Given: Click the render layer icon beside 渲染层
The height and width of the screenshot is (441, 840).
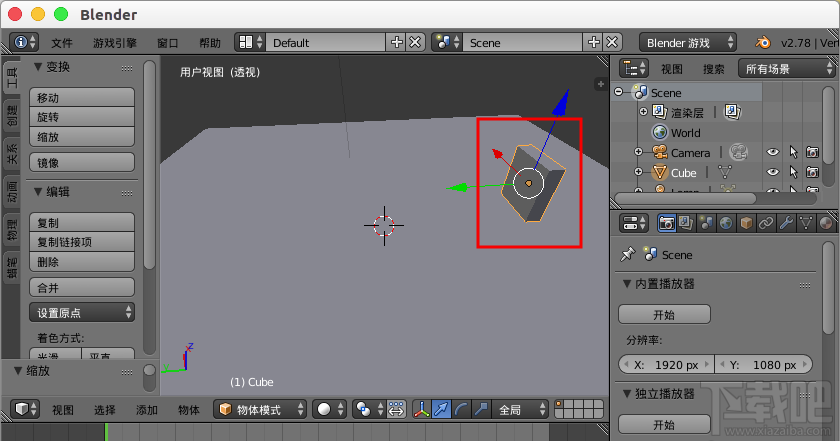Looking at the screenshot, I should pos(732,112).
